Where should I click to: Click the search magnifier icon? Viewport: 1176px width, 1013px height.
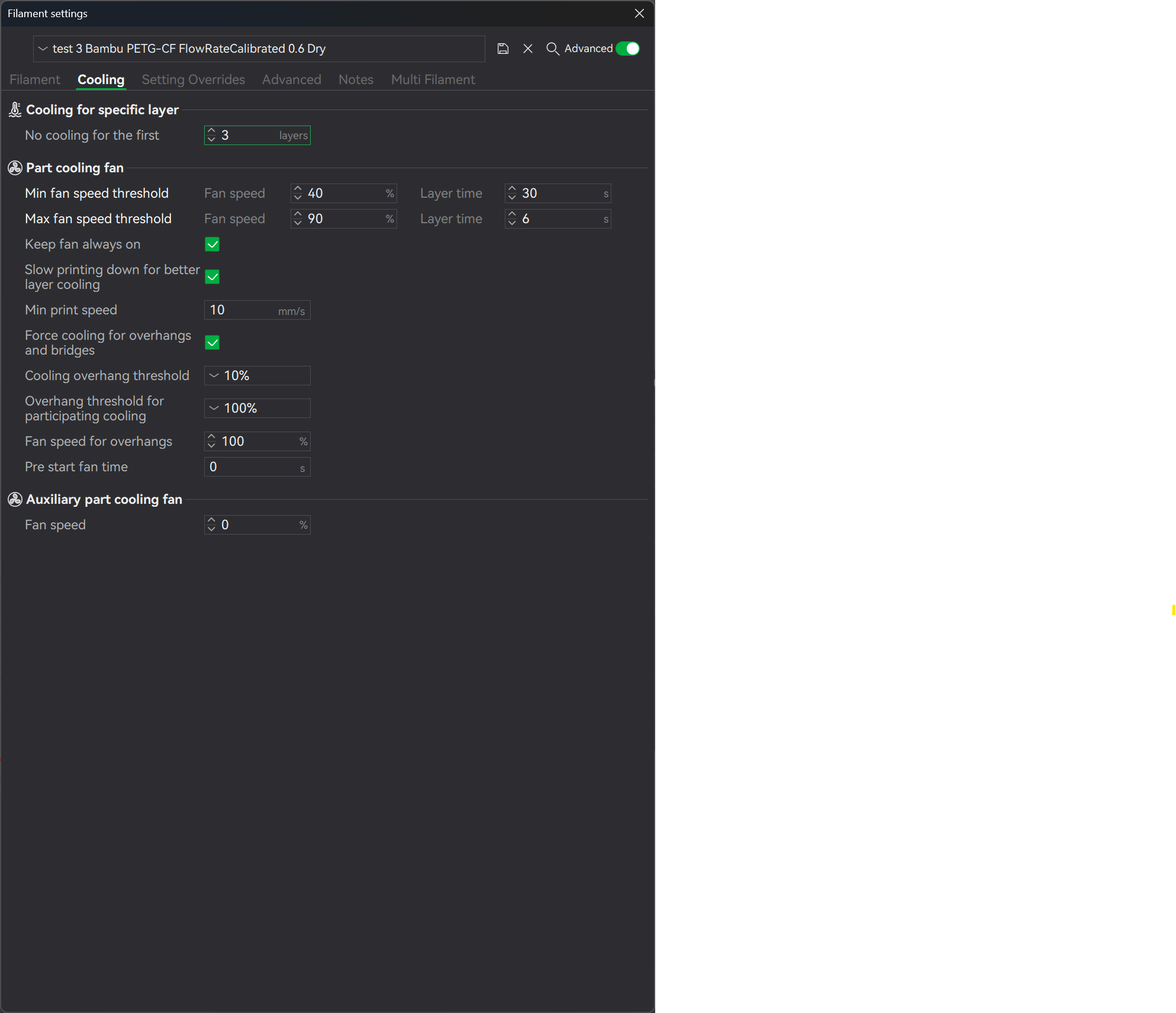(x=552, y=49)
